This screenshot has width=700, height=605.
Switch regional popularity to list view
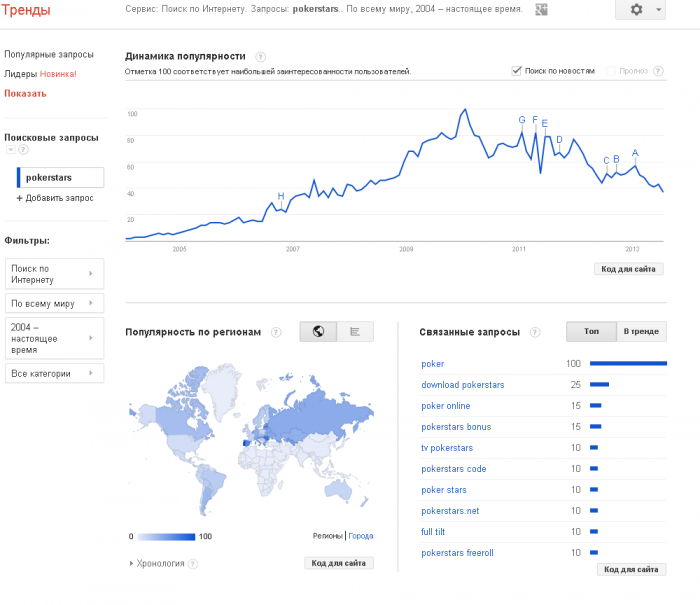point(355,331)
